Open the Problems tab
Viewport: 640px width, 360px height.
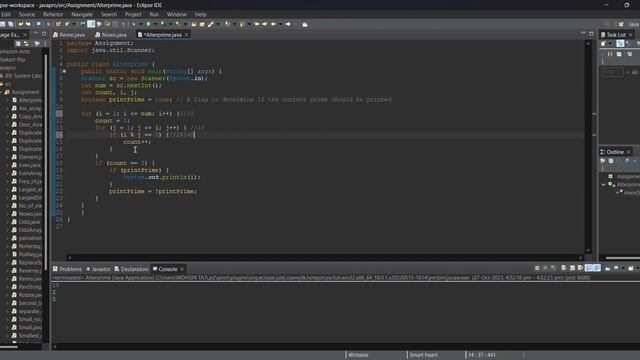67,269
